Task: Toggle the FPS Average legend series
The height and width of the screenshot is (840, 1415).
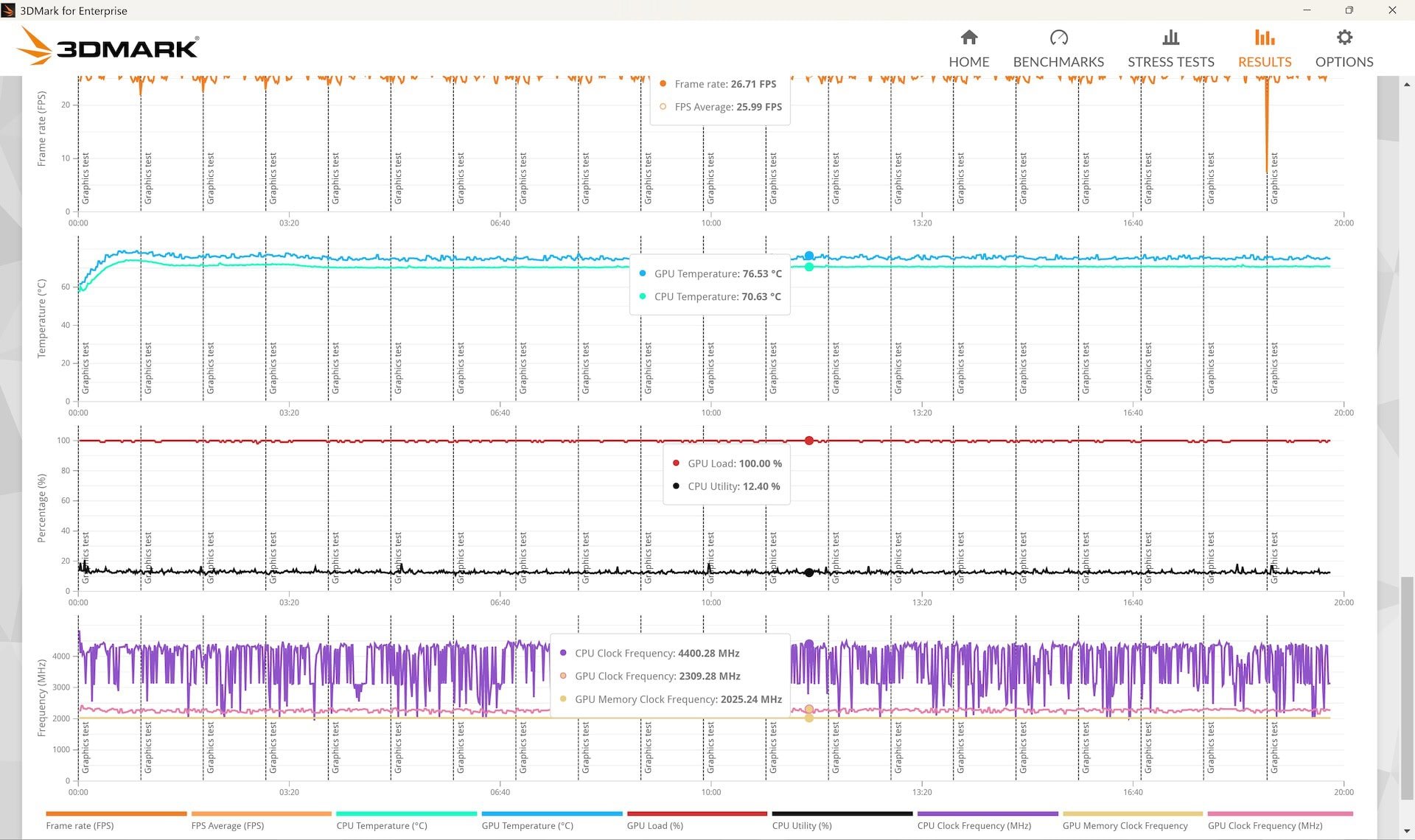Action: 261,820
